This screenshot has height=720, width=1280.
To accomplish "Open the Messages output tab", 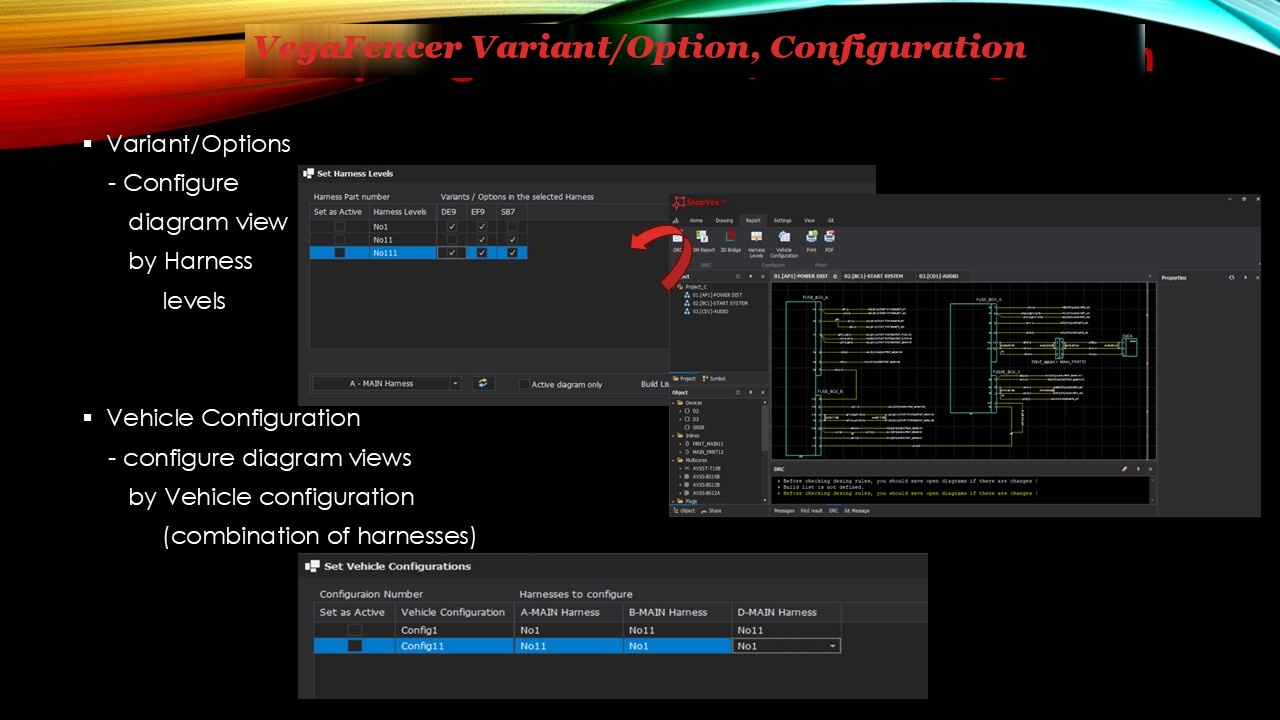I will (x=784, y=511).
